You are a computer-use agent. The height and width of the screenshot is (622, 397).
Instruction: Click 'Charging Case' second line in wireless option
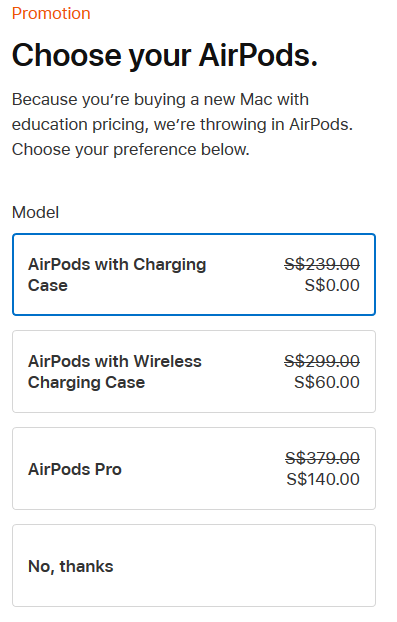point(86,383)
